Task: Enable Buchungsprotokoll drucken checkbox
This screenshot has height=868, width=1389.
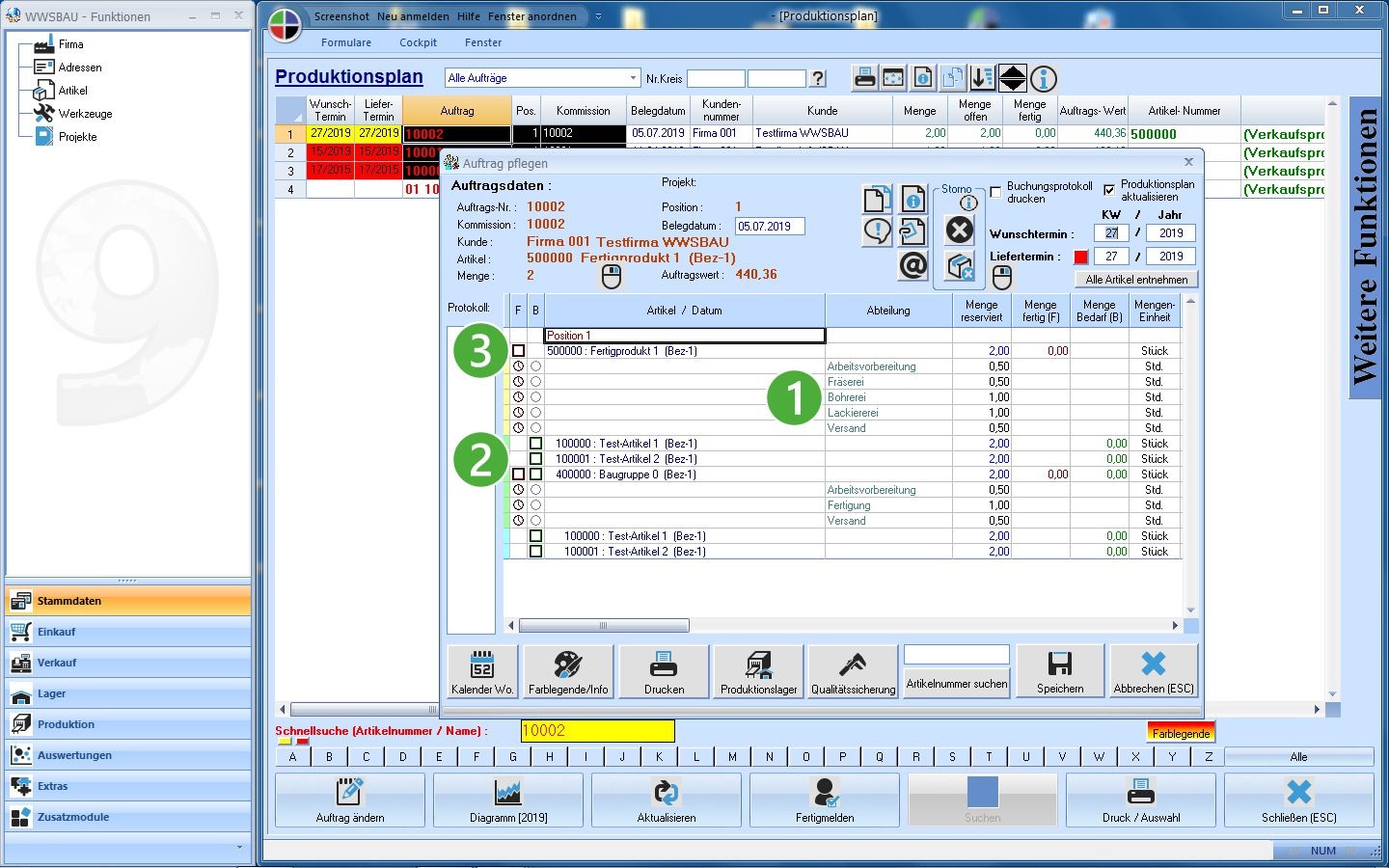Action: pos(996,192)
